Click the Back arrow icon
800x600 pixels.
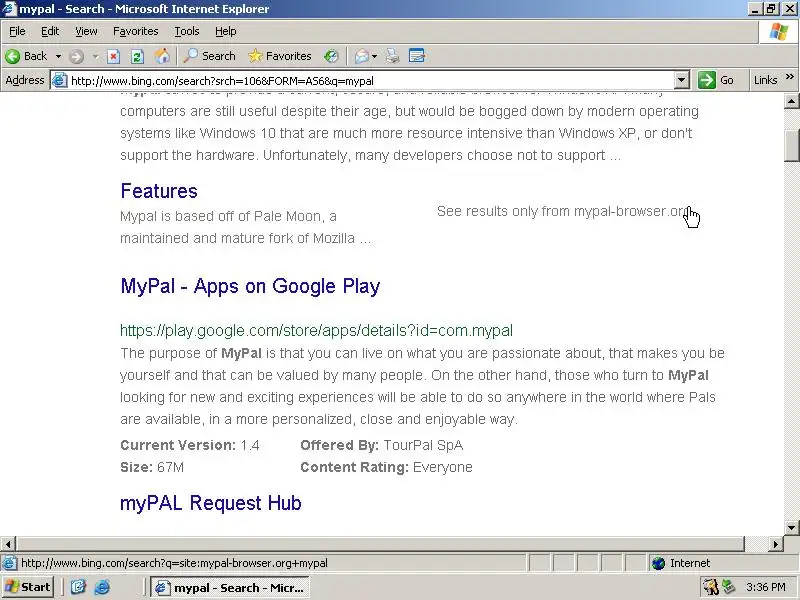(x=13, y=56)
